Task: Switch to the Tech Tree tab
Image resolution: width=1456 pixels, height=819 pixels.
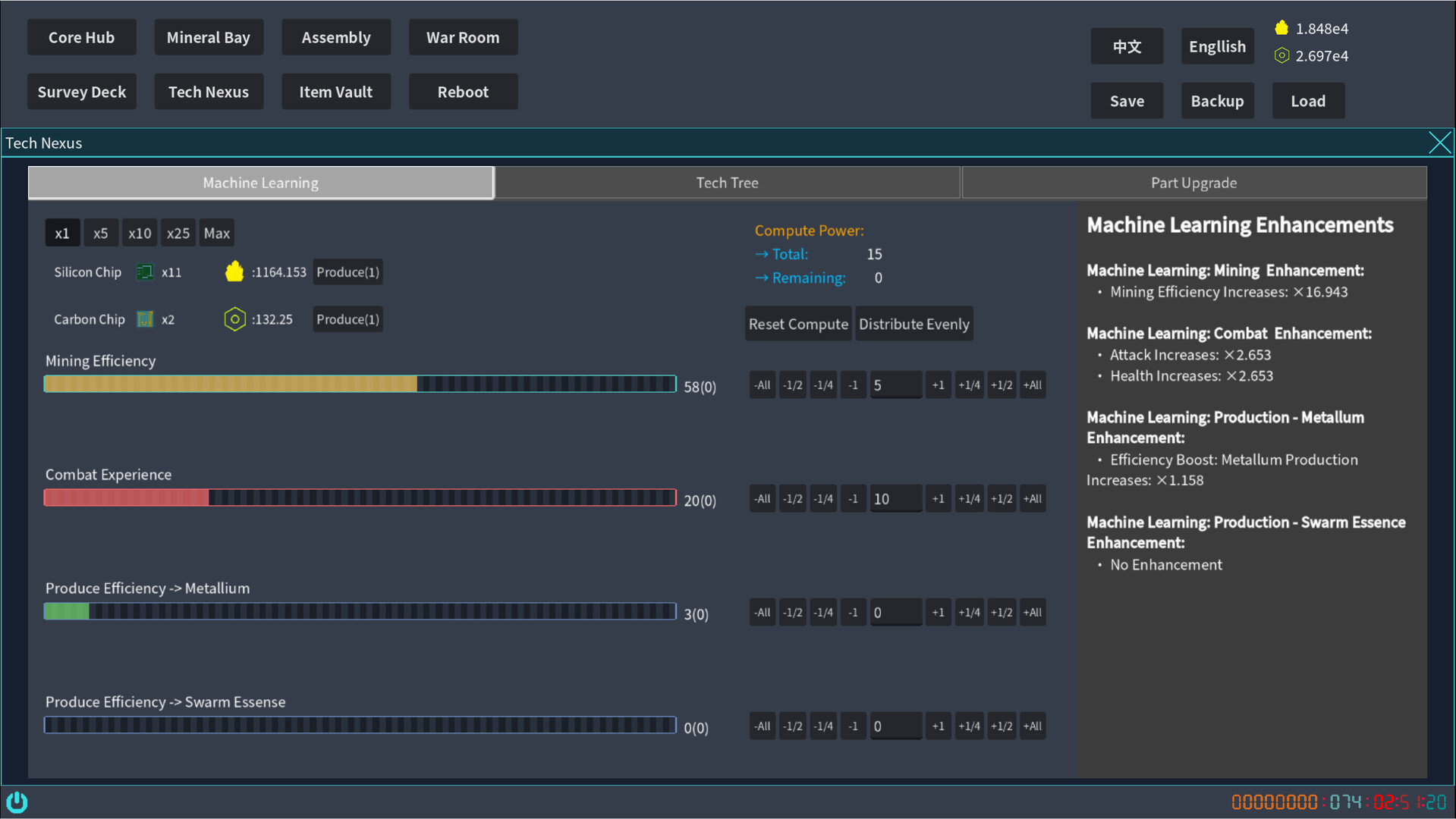Action: [x=726, y=182]
